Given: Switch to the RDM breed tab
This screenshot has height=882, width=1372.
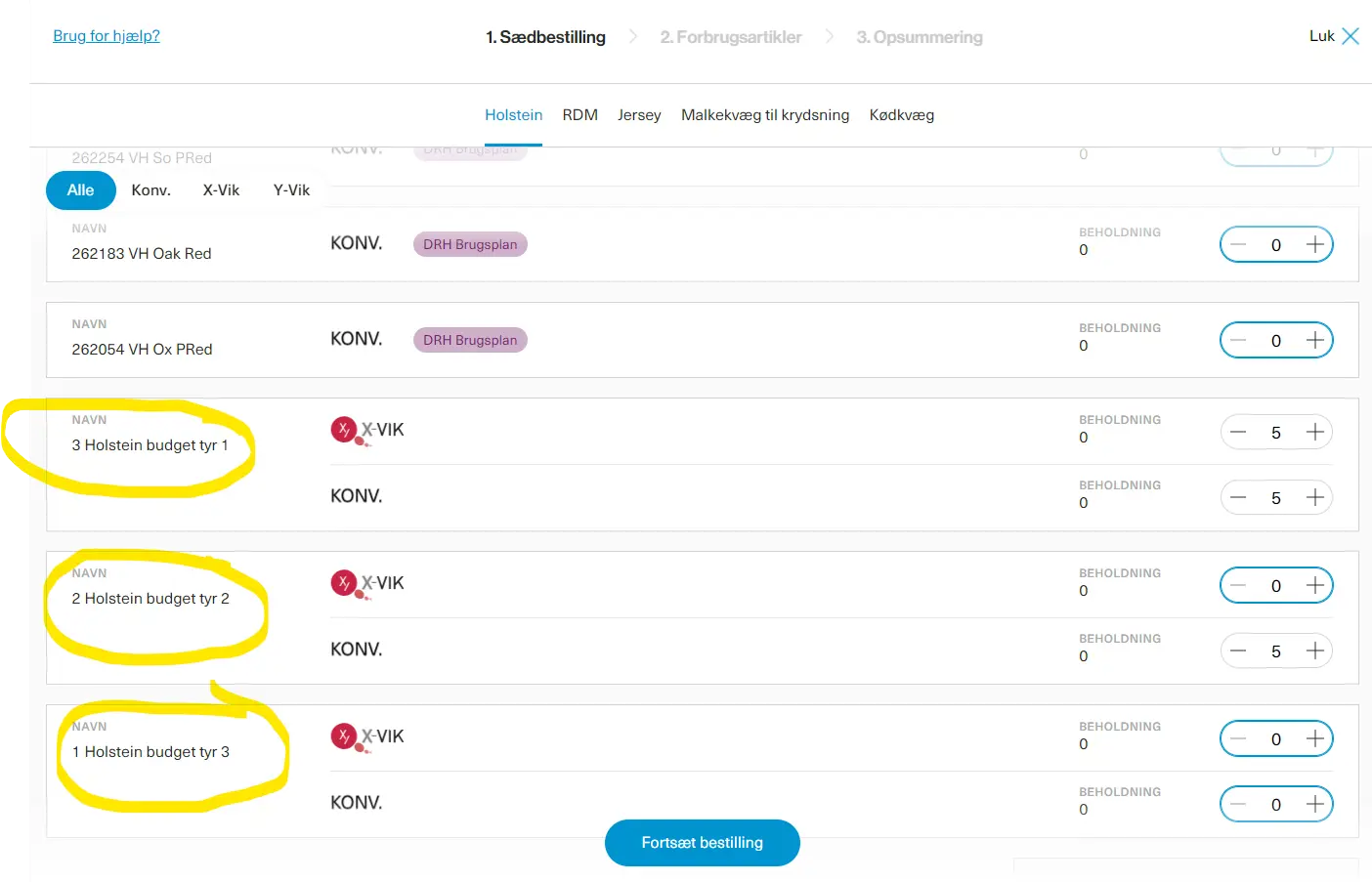Looking at the screenshot, I should point(579,115).
